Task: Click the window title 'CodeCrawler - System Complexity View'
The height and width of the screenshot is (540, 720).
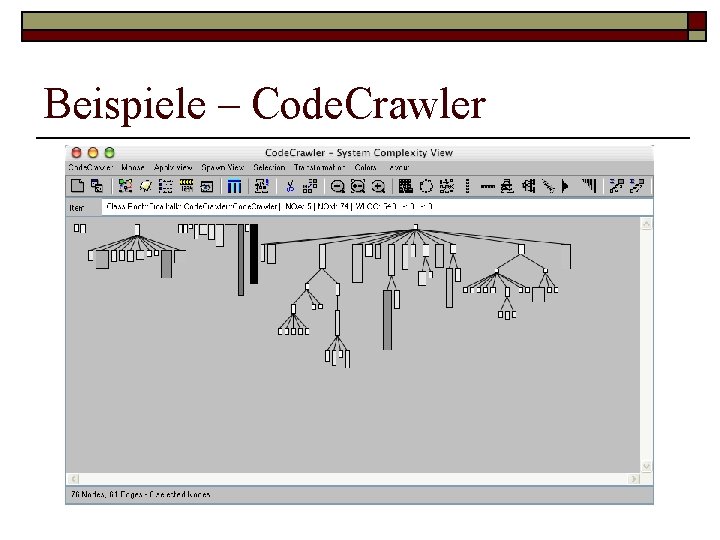Action: tap(359, 152)
